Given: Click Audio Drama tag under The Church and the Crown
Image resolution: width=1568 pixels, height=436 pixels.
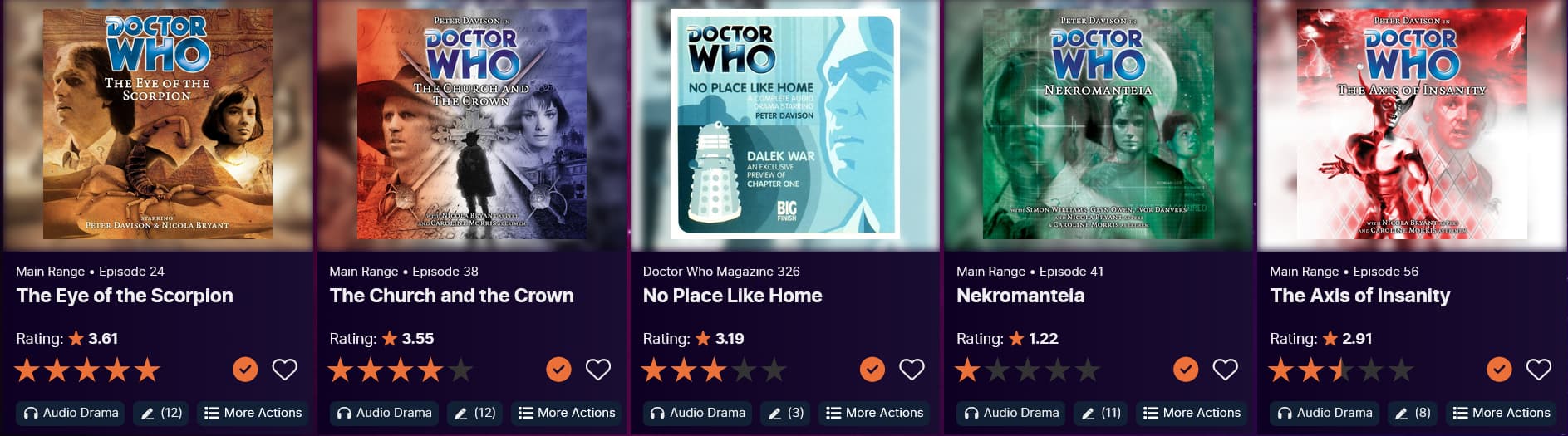Looking at the screenshot, I should tap(384, 413).
